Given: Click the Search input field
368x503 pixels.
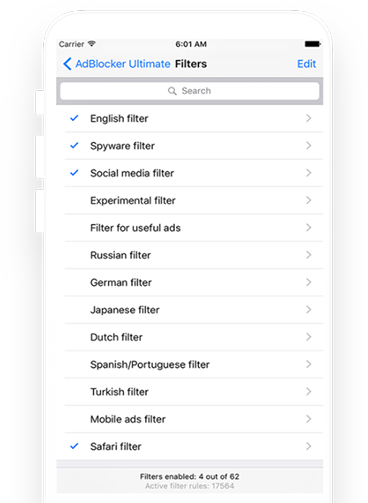Looking at the screenshot, I should (190, 91).
